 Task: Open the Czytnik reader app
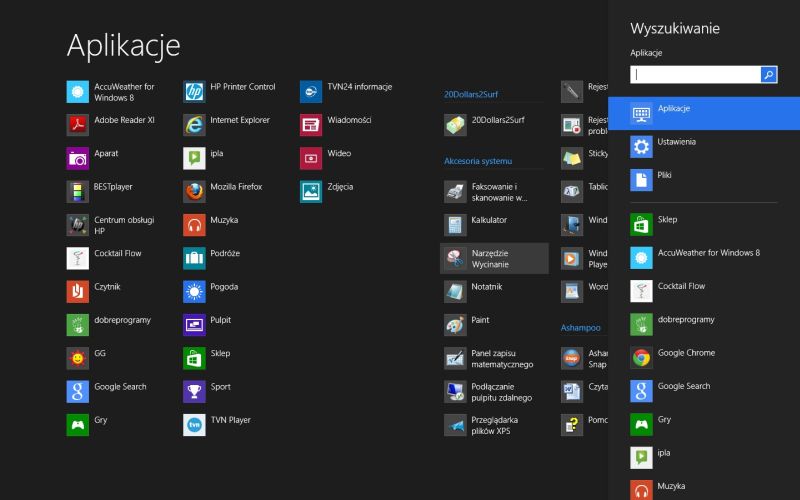[94, 291]
